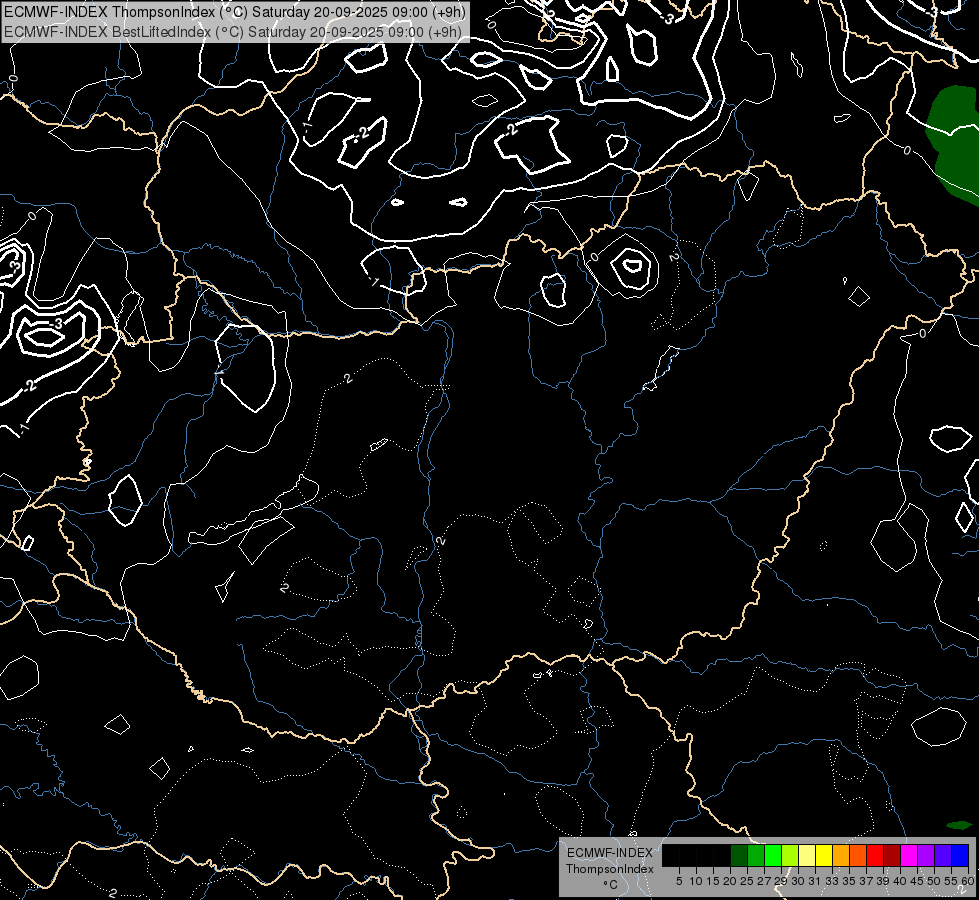
Task: Click the '3' contour label at left edge
Action: [58, 324]
